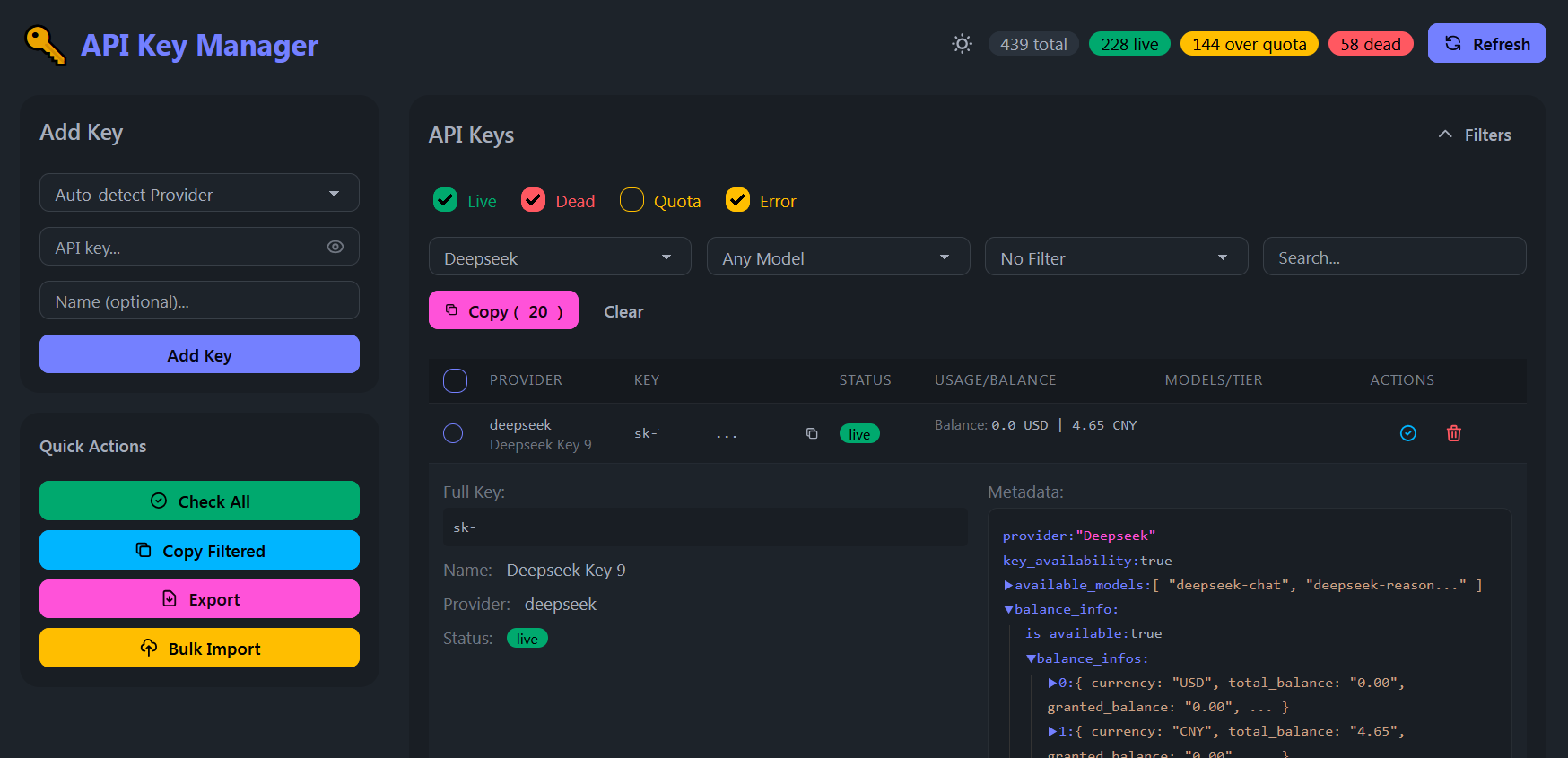Viewport: 1568px width, 758px height.
Task: Collapse the balance_info node
Action: pyautogui.click(x=1008, y=609)
